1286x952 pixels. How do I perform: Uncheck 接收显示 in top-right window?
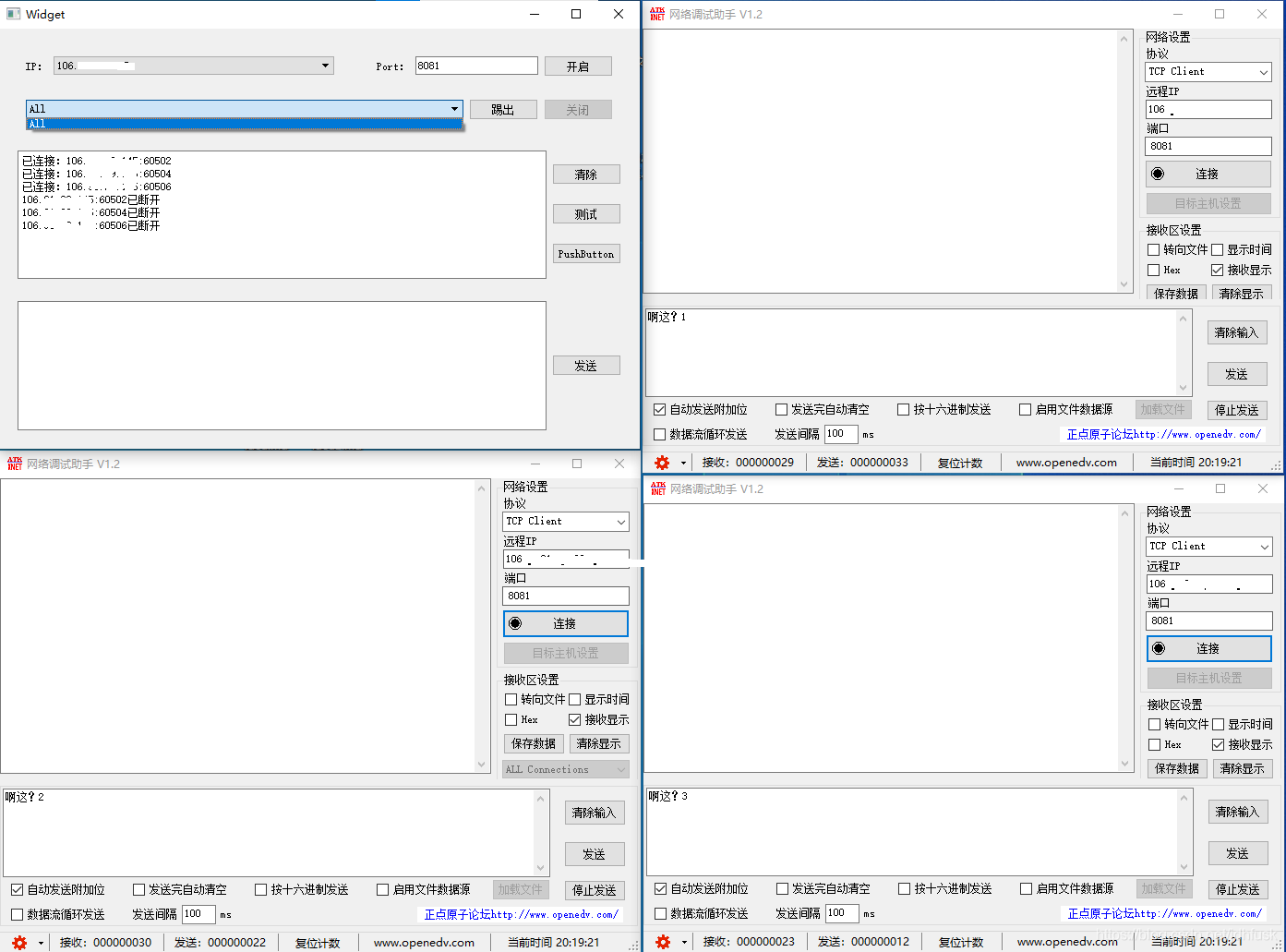[x=1217, y=270]
